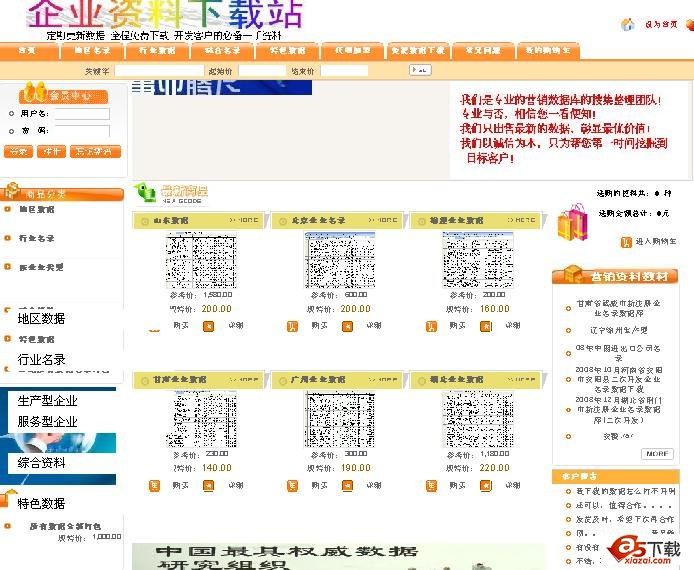This screenshot has width=694, height=570.
Task: Click MORE on the 山东数据 card header
Action: [244, 220]
